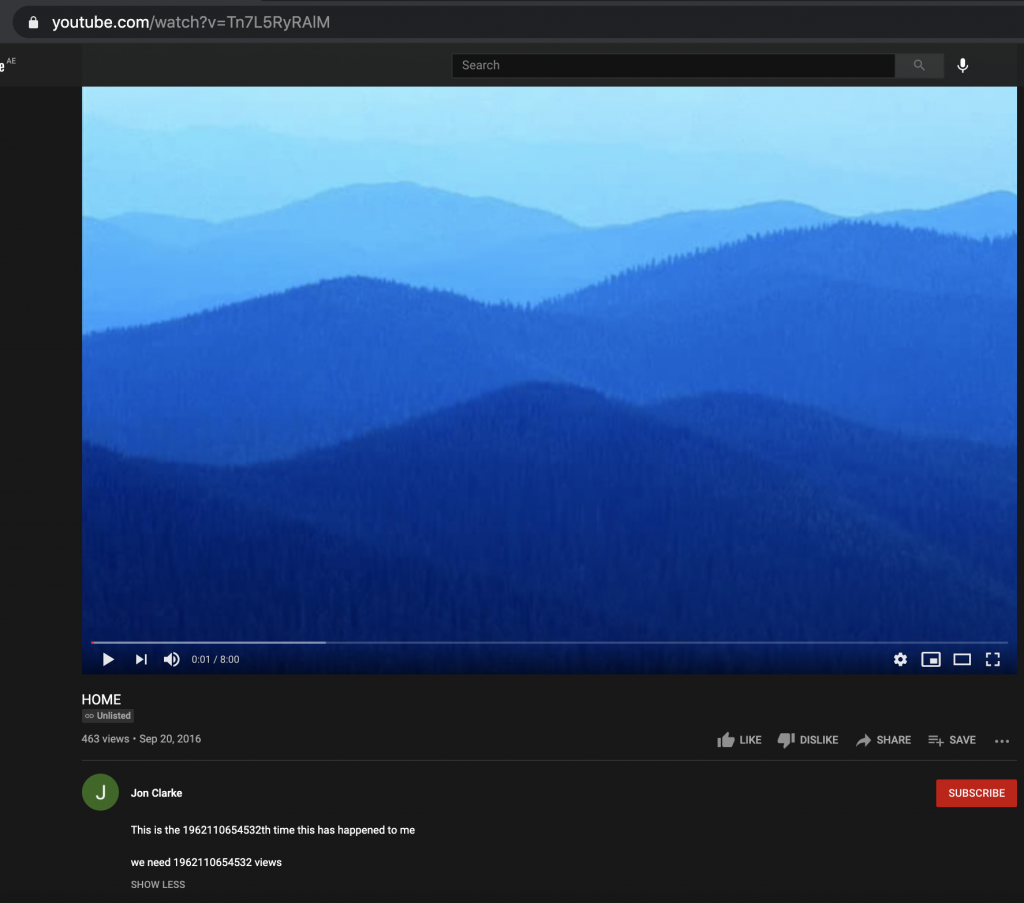Open the video Settings gear
Screen dimensions: 1024x903
pos(900,659)
